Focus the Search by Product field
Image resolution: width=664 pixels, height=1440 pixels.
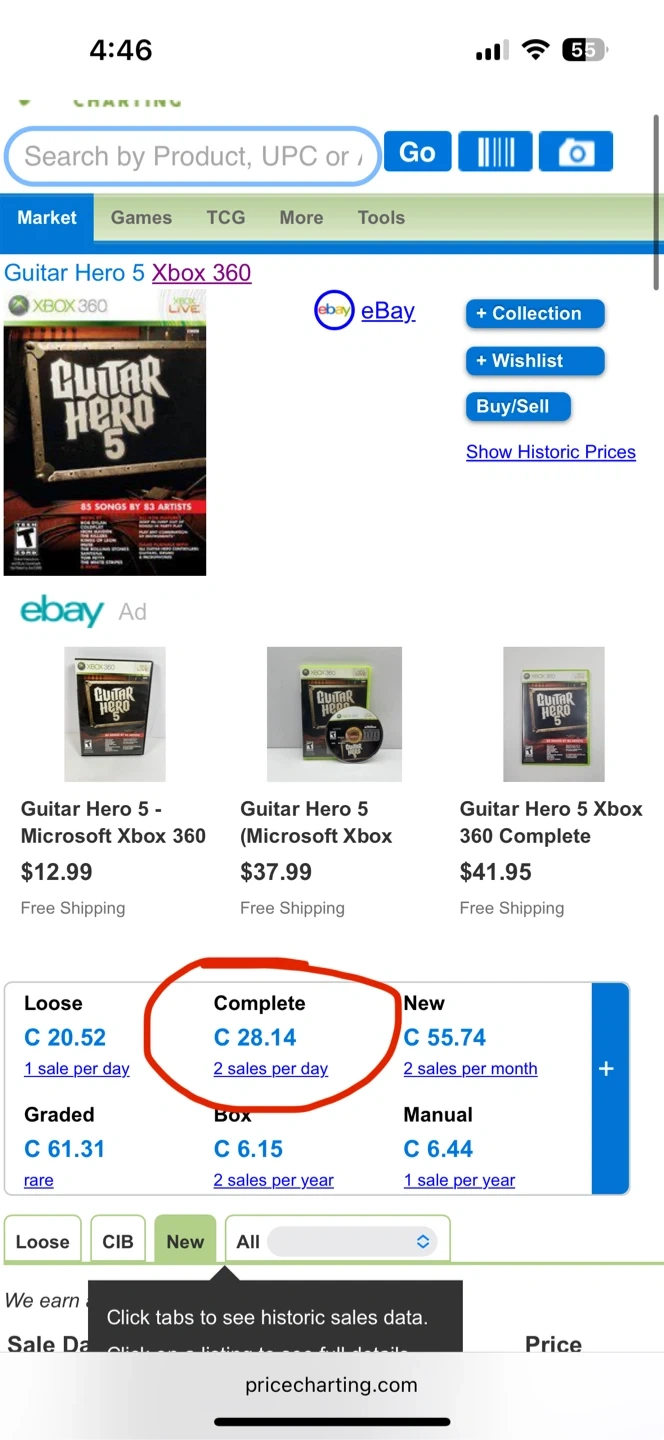click(x=193, y=156)
